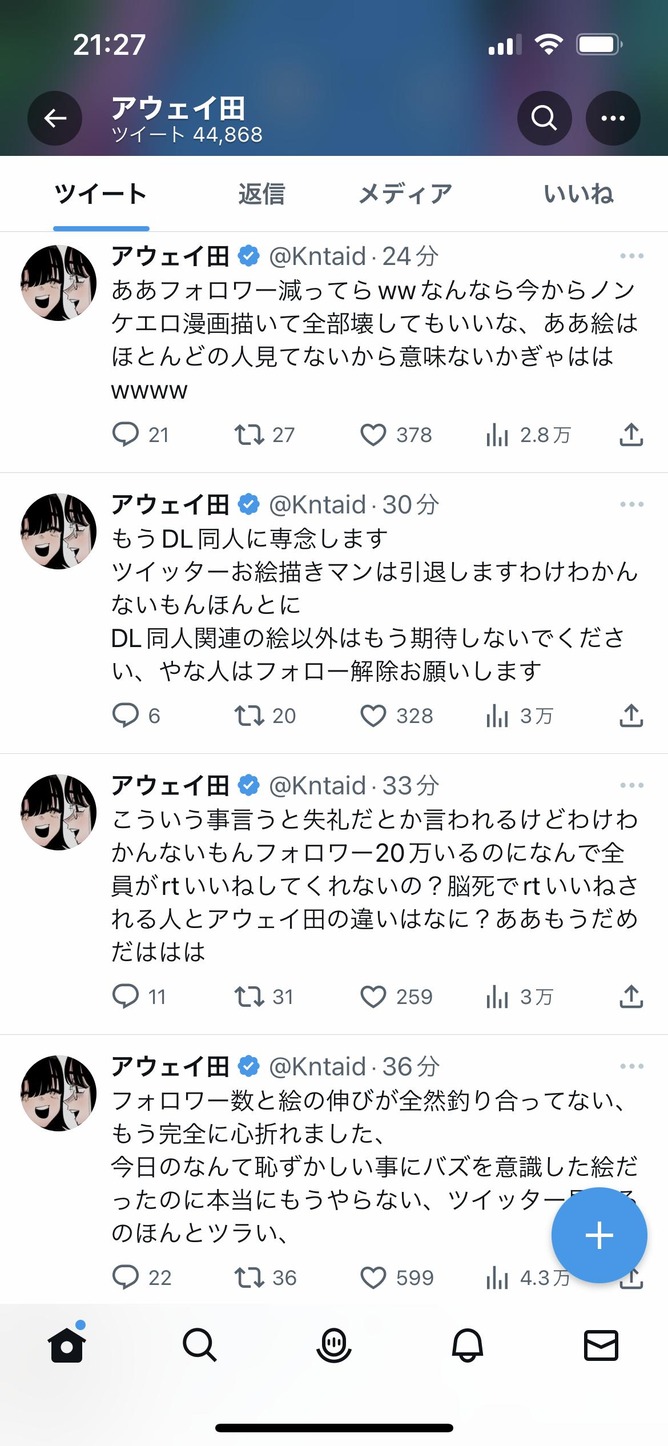The width and height of the screenshot is (668, 1446).
Task: Open the @Kntaid handle on 36分 tweet
Action: 318,1067
